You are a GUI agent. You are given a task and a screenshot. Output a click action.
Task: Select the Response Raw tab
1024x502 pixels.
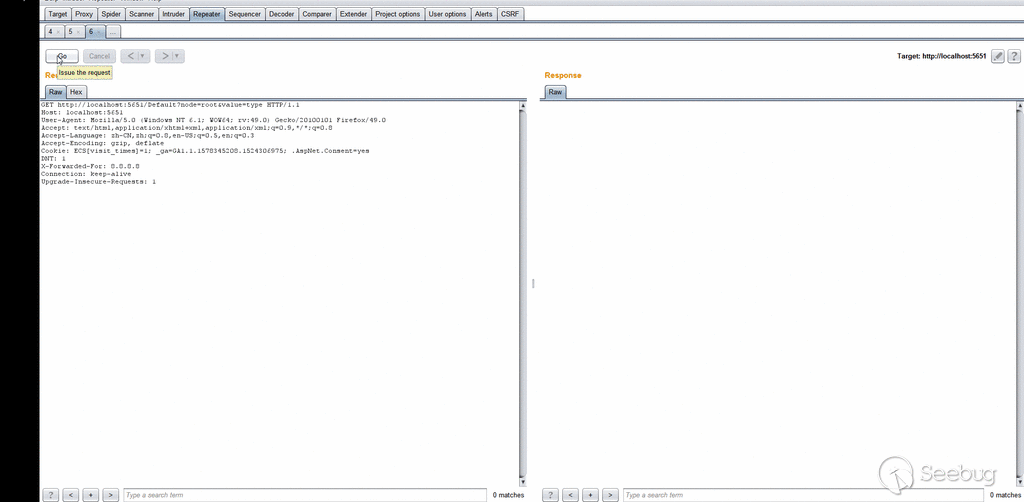[x=555, y=92]
